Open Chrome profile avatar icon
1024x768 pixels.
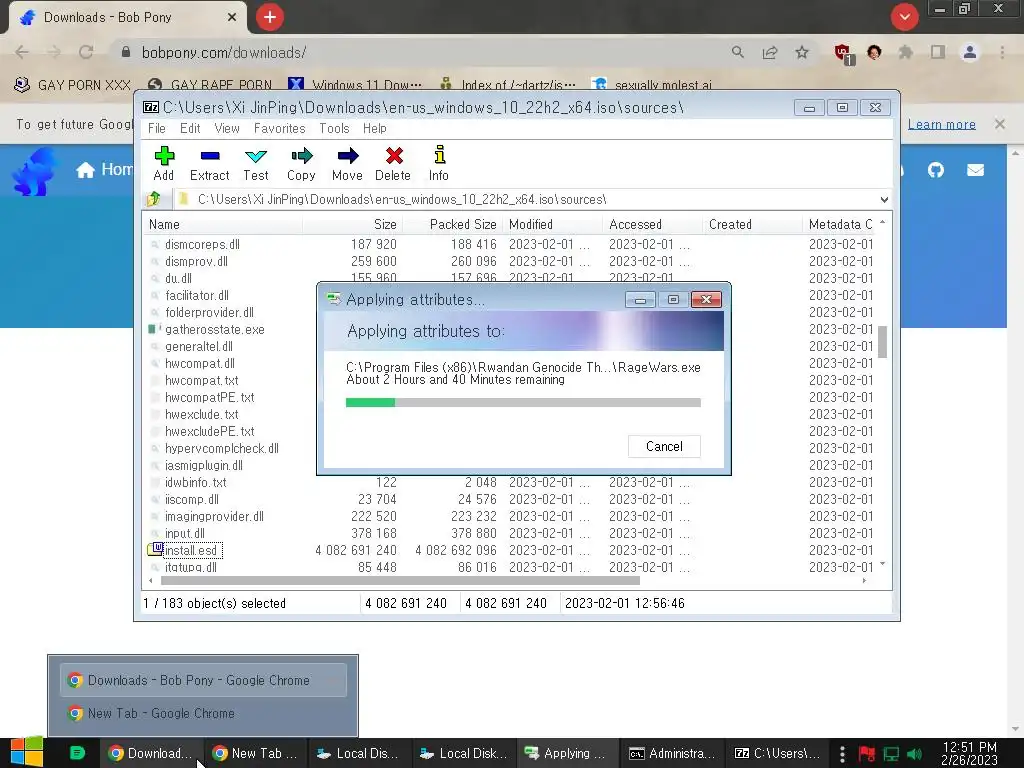970,52
